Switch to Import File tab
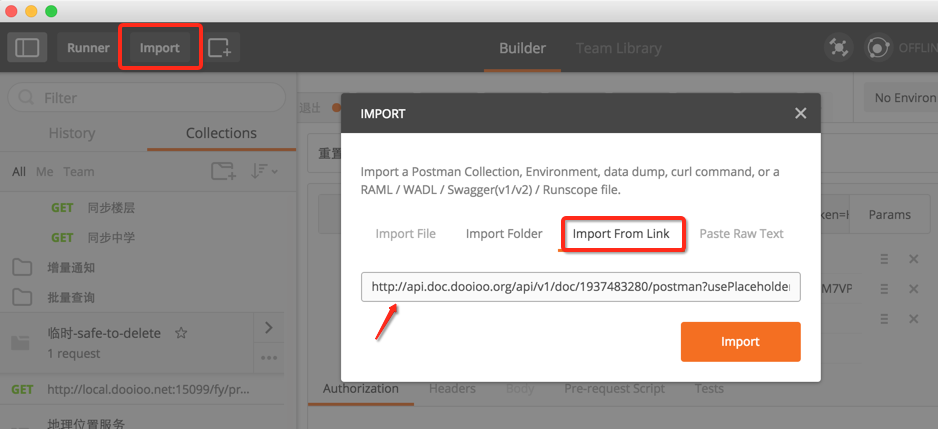938x429 pixels. pyautogui.click(x=405, y=233)
